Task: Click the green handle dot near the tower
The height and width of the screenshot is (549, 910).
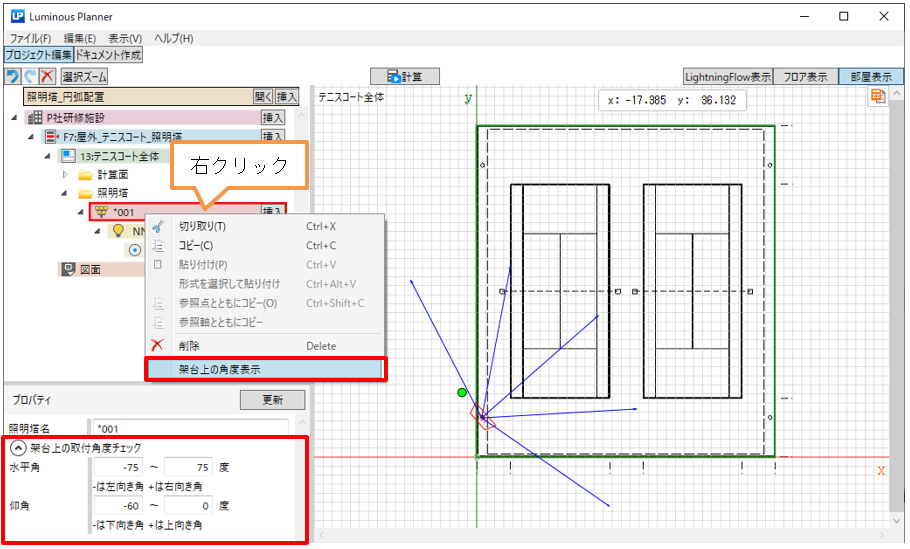Action: tap(461, 393)
